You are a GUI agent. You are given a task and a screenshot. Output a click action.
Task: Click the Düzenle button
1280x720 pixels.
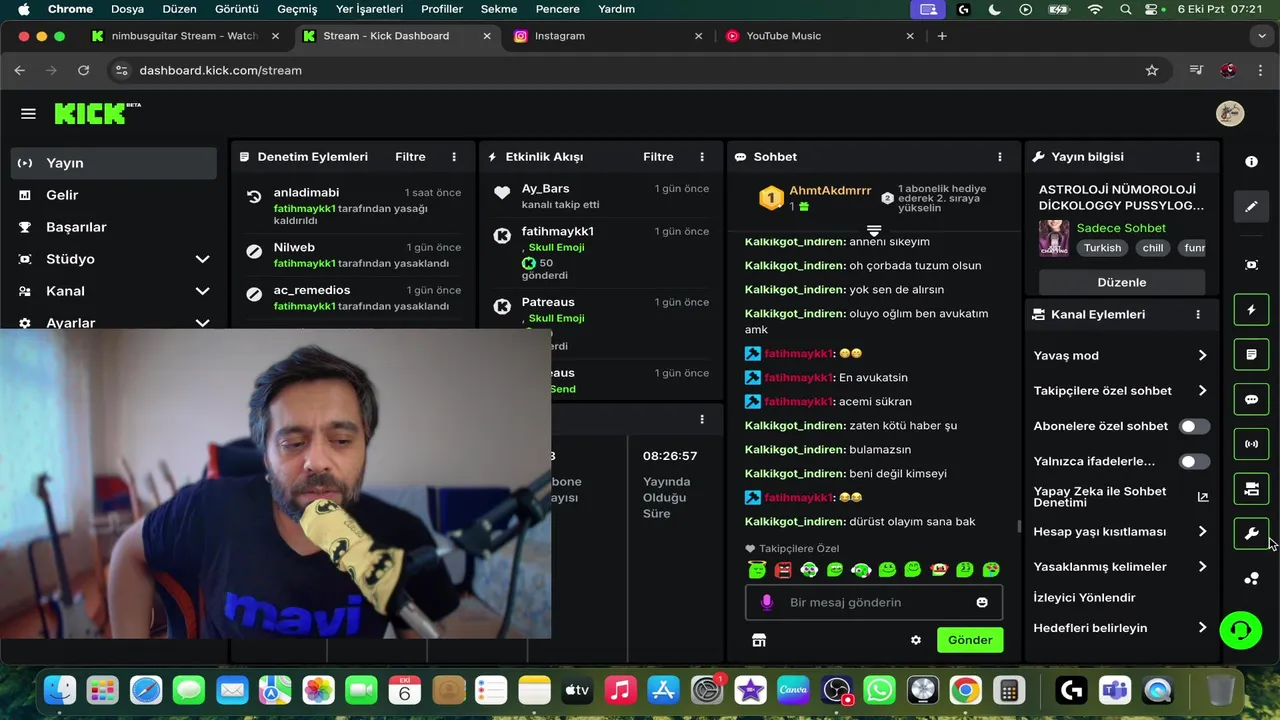[1122, 282]
